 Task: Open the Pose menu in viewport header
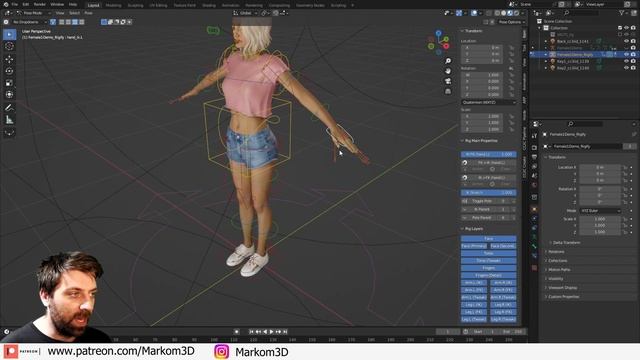pyautogui.click(x=88, y=13)
